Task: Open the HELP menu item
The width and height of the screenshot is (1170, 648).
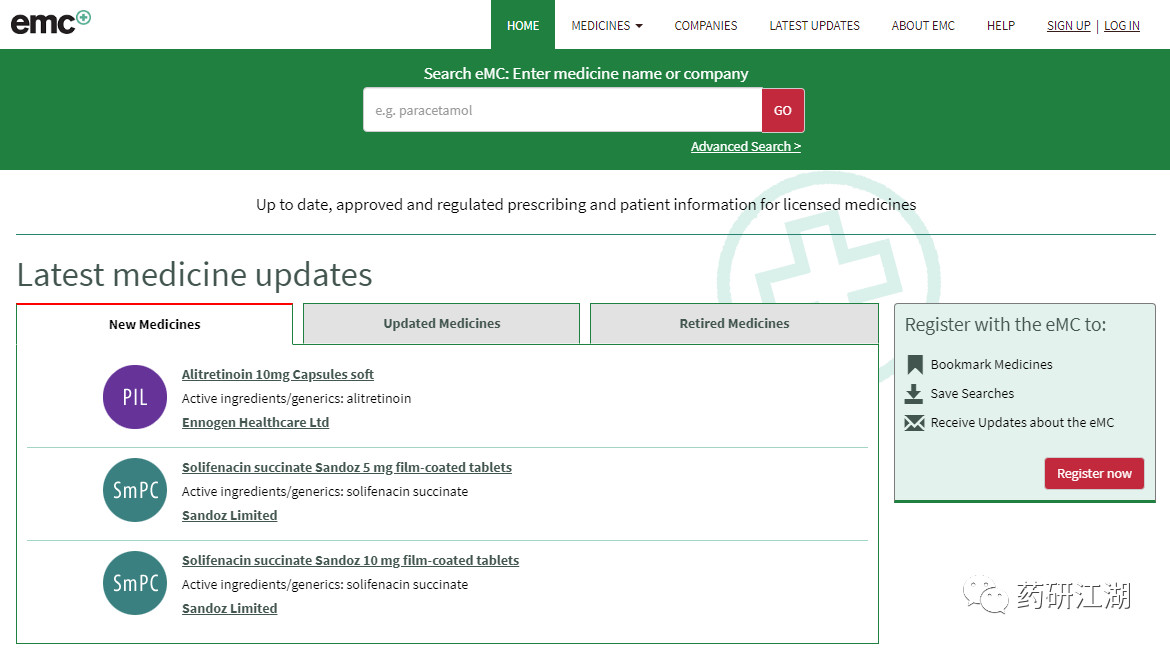Action: (1001, 25)
